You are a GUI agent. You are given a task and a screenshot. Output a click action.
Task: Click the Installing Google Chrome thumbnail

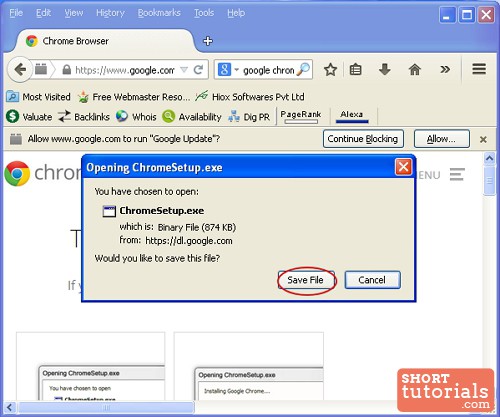tap(249, 366)
